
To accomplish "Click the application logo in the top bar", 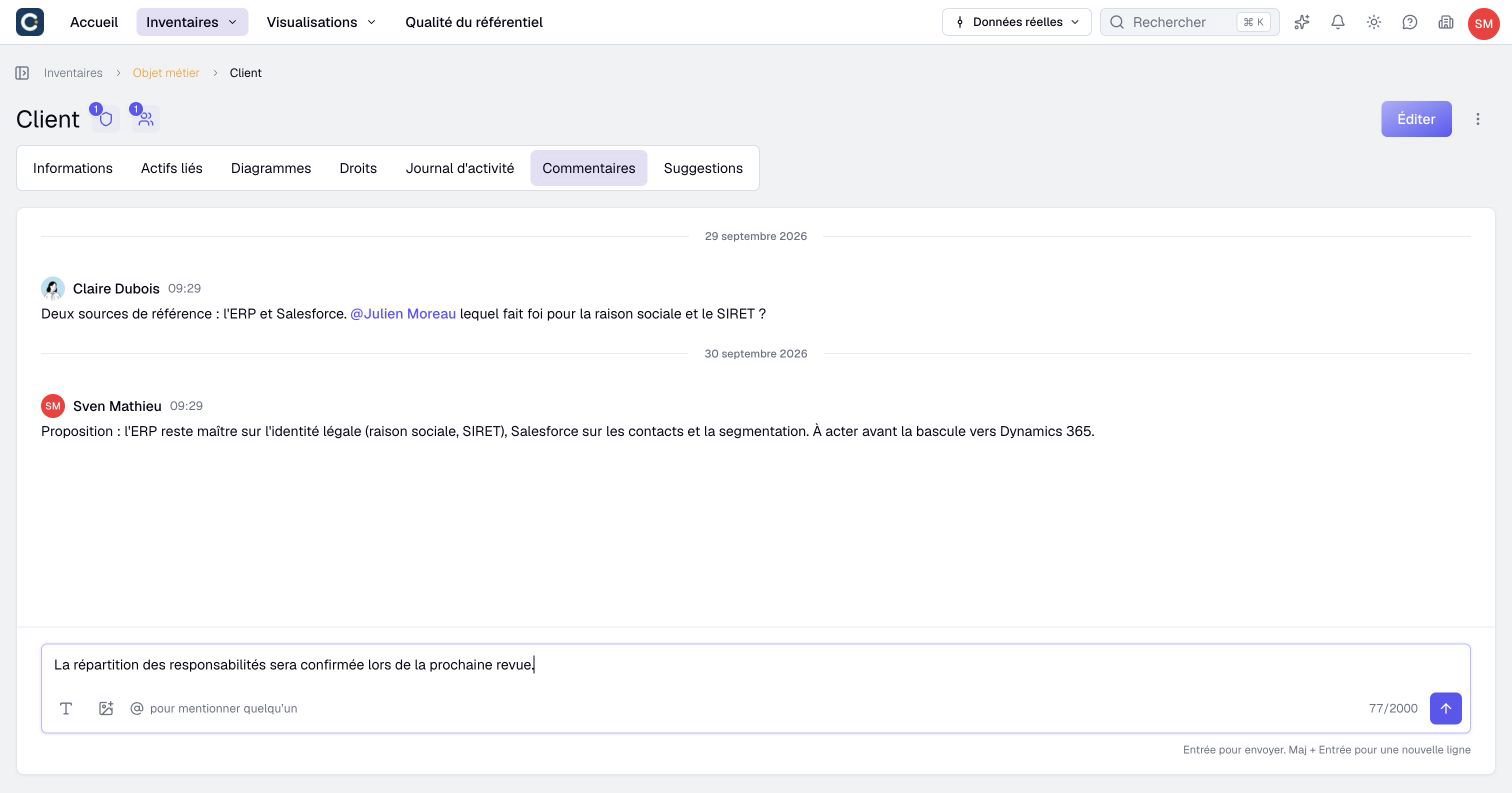I will (x=30, y=22).
